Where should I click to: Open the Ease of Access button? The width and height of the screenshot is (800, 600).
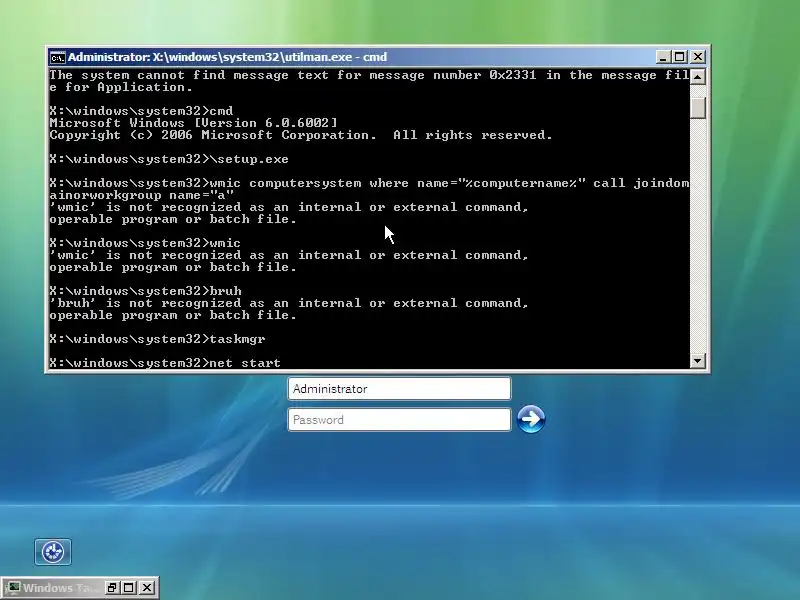(x=53, y=552)
